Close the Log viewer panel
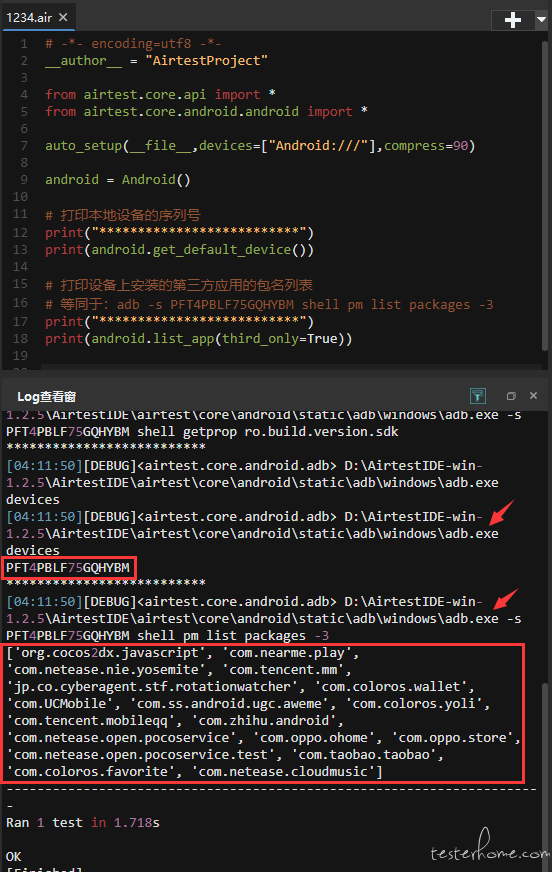The width and height of the screenshot is (552, 872). point(534,395)
